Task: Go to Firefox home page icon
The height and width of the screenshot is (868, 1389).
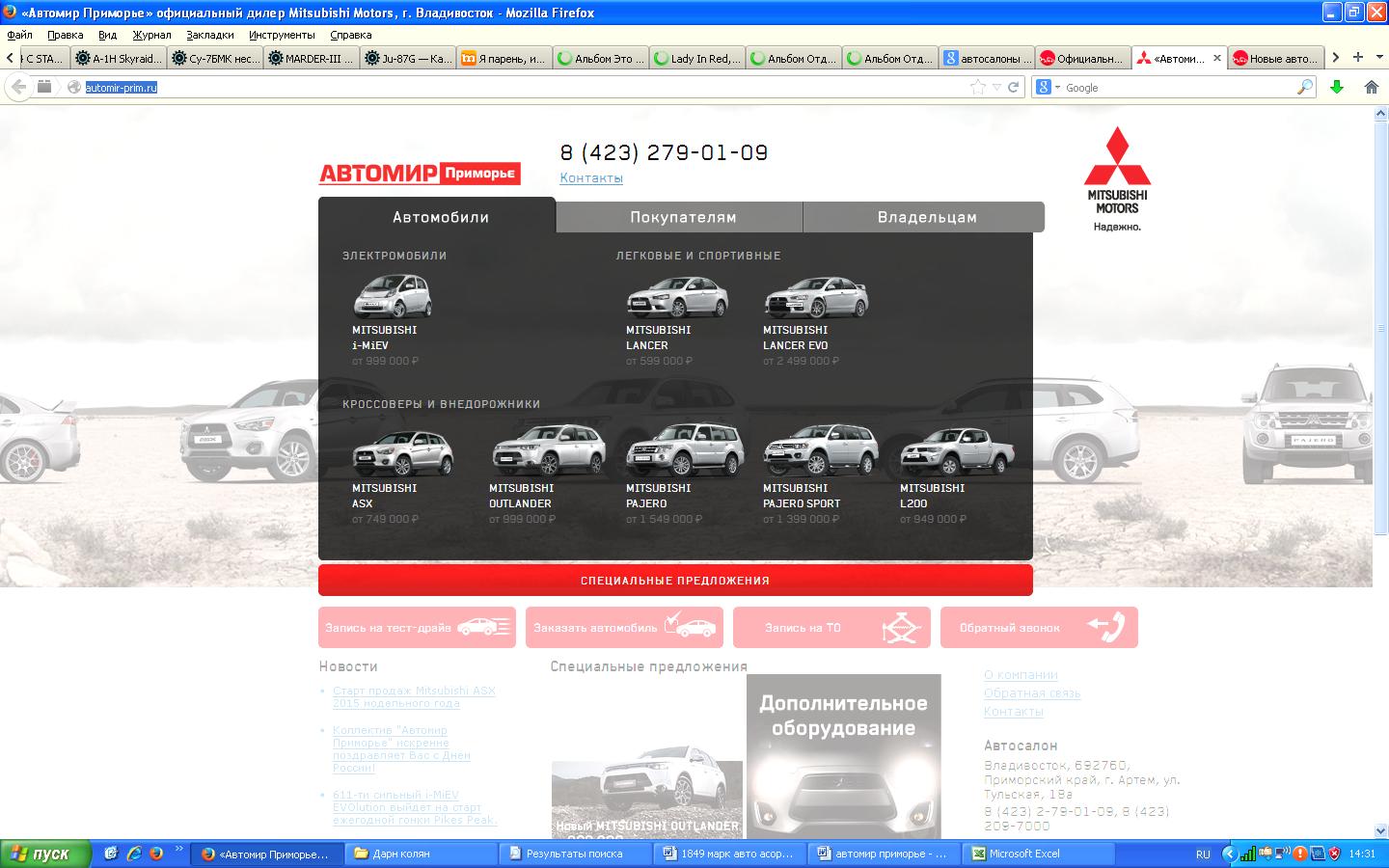Action: point(1371,87)
